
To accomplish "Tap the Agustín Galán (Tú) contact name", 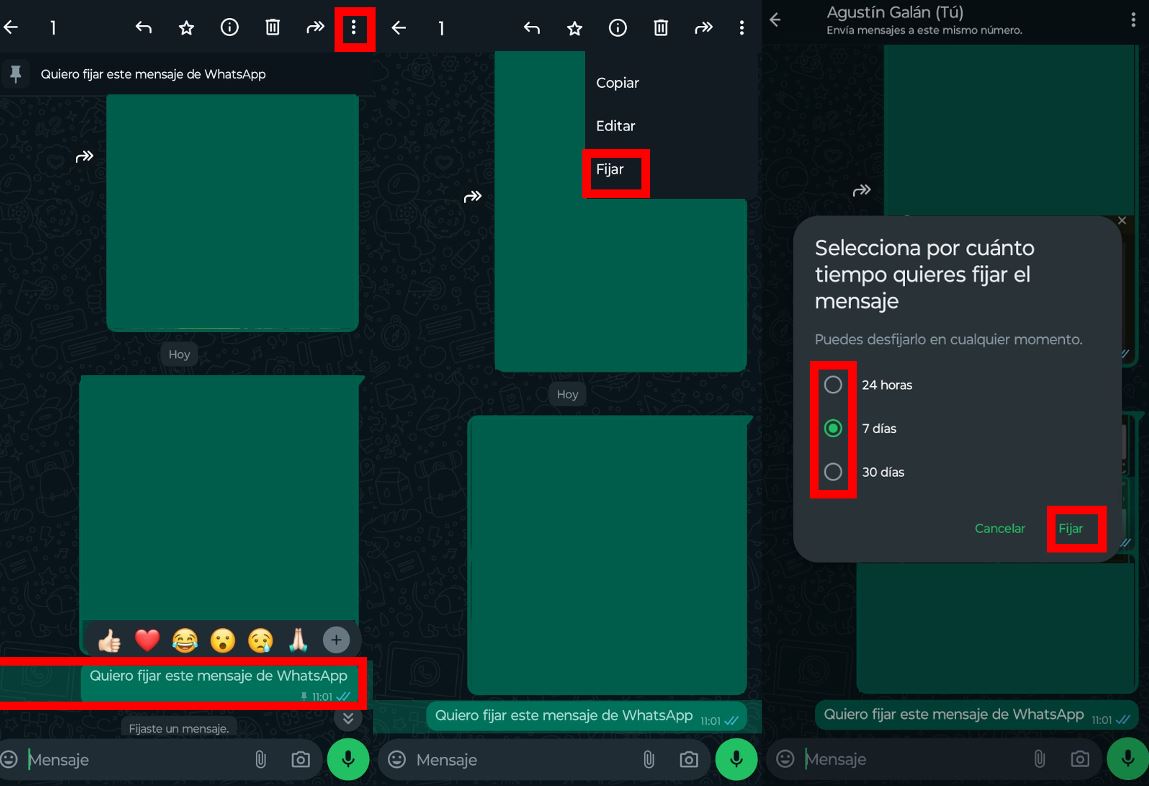I will (x=895, y=12).
